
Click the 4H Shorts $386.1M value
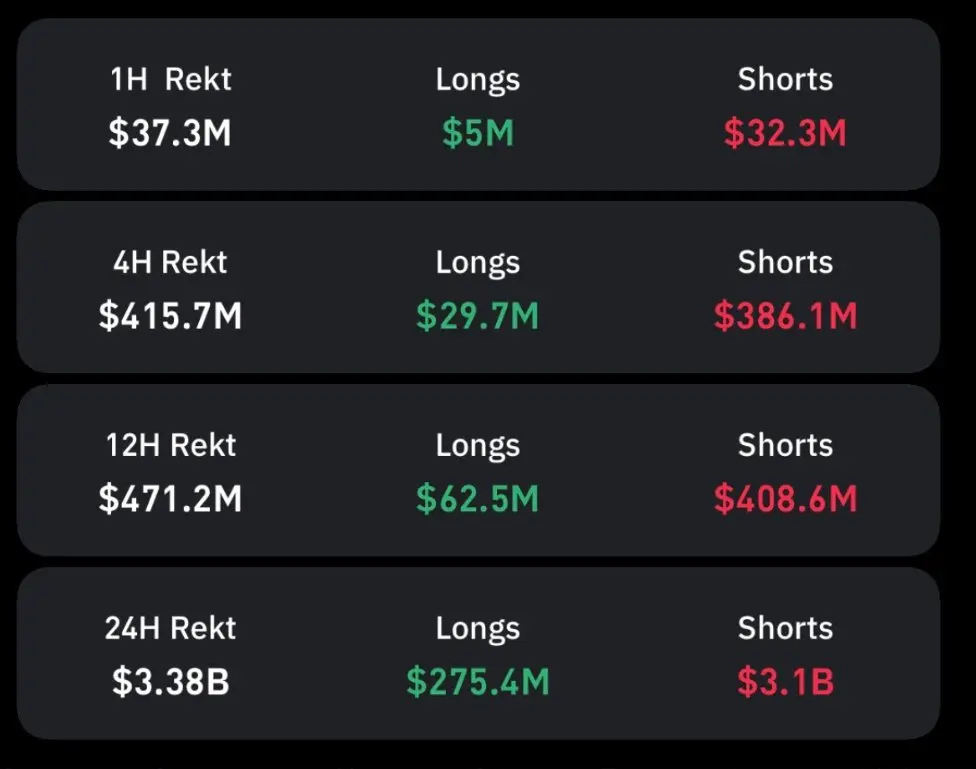[786, 316]
